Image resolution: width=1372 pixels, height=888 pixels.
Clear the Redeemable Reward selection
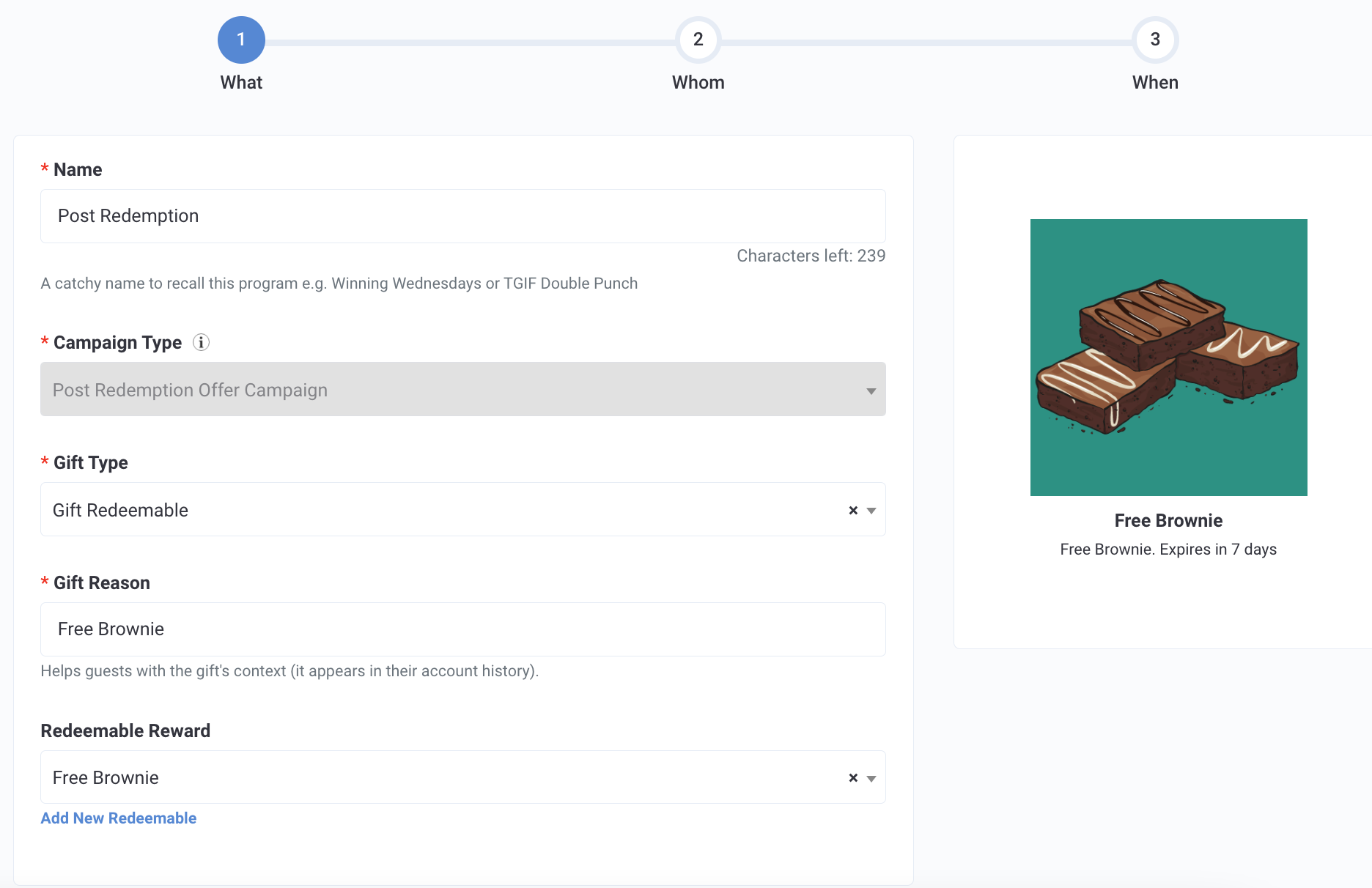[x=853, y=777]
